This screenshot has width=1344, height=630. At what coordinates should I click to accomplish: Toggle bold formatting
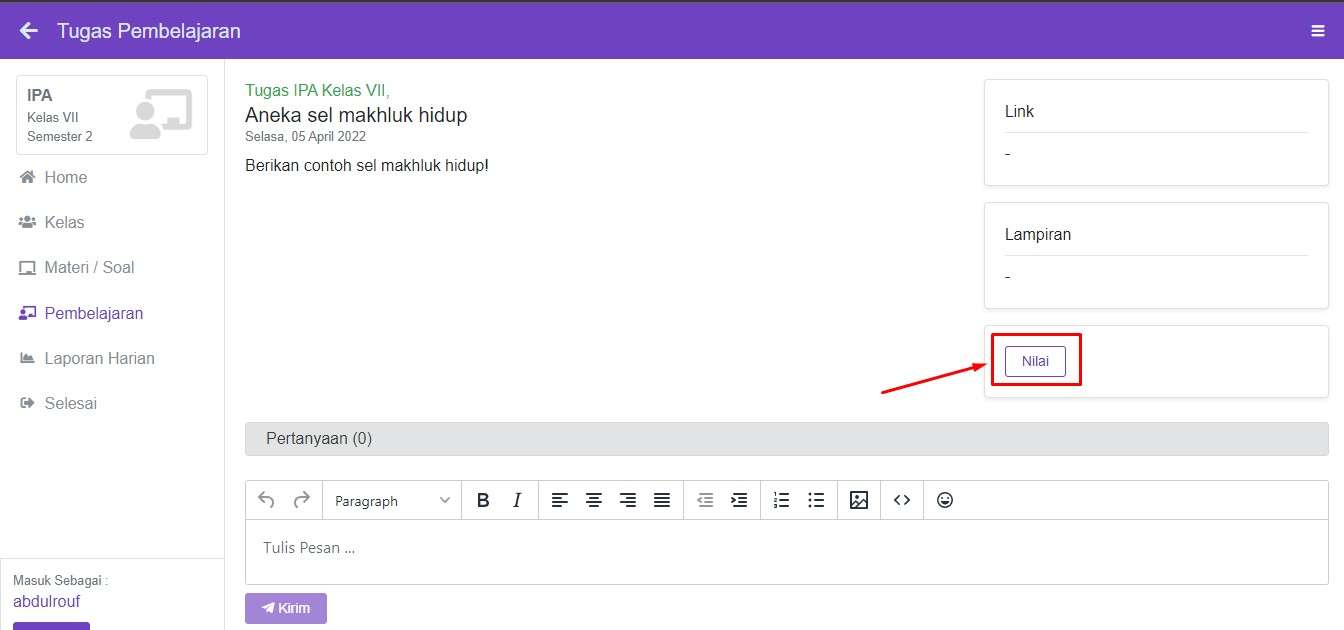(483, 500)
